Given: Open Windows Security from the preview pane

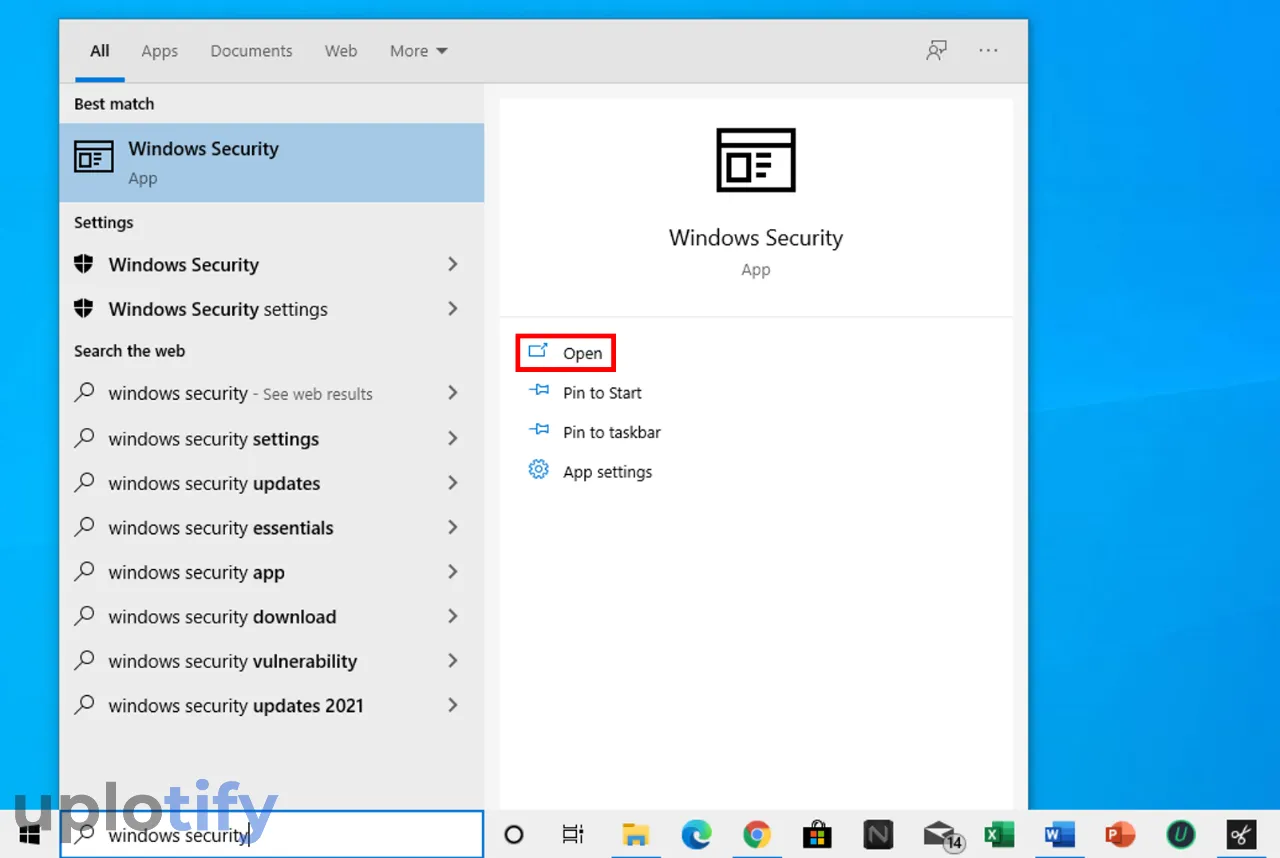Looking at the screenshot, I should pos(566,353).
